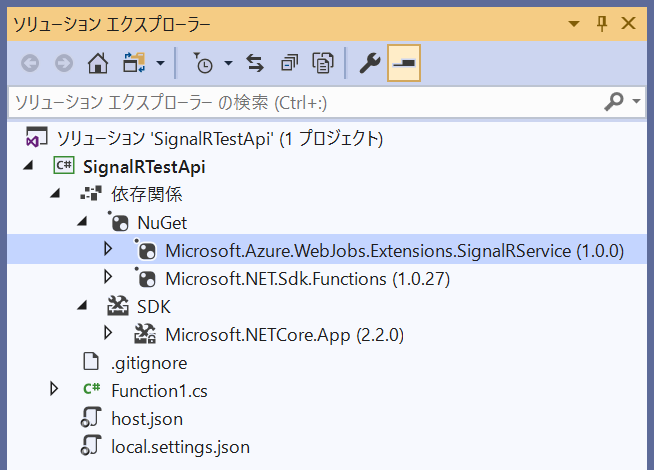The width and height of the screenshot is (654, 470).
Task: Expand Microsoft.NETCore.App node
Action: (x=108, y=333)
